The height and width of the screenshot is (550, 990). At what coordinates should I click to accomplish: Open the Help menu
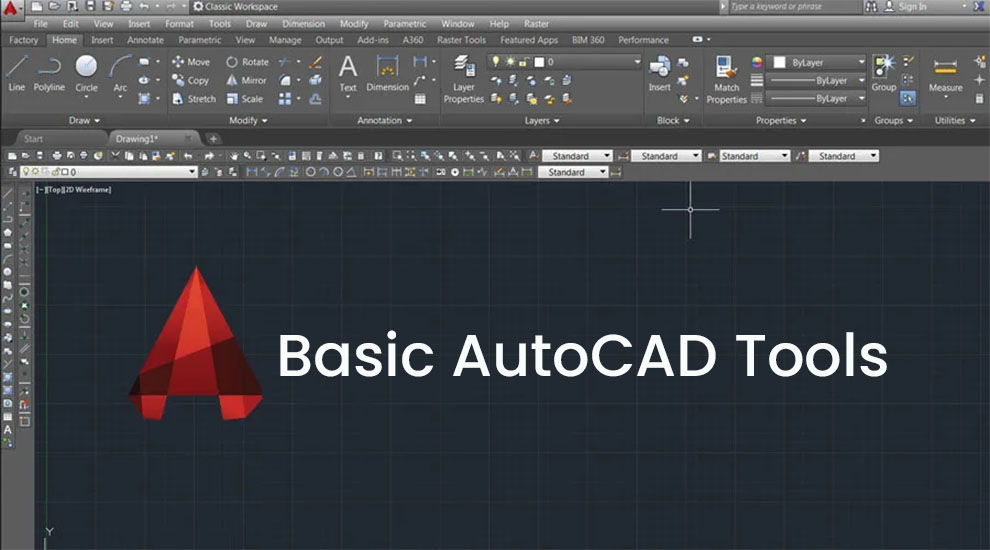pyautogui.click(x=499, y=23)
